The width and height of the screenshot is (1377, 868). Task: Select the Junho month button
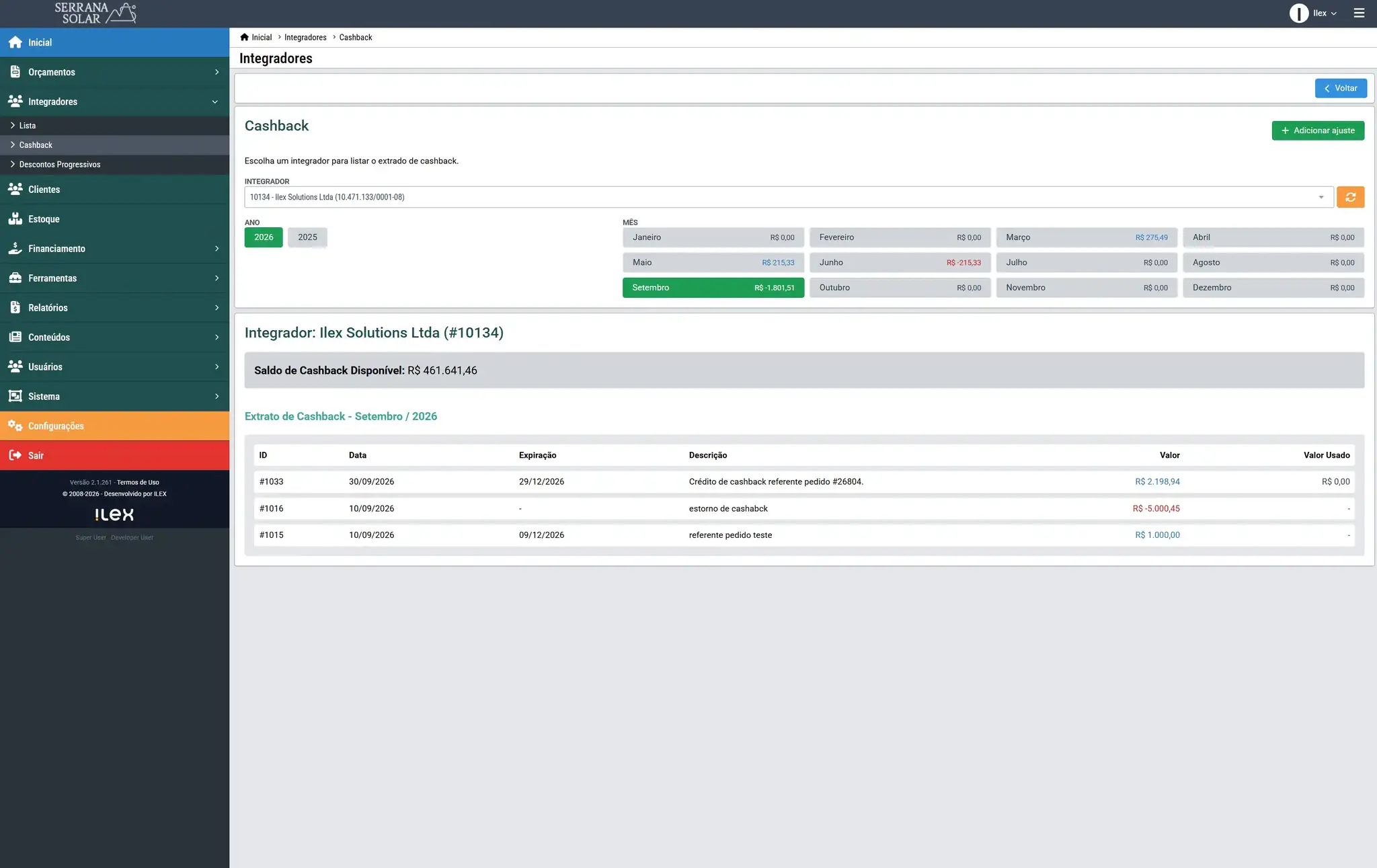click(x=900, y=262)
